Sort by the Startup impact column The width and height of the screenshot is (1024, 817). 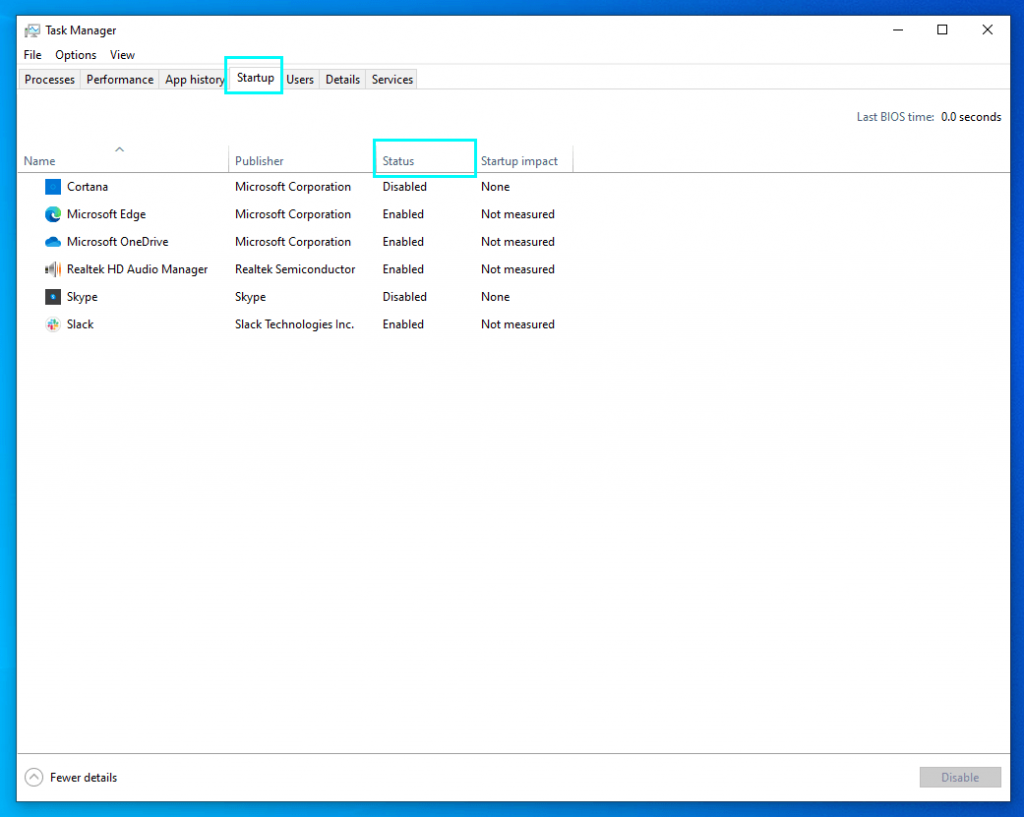[520, 160]
